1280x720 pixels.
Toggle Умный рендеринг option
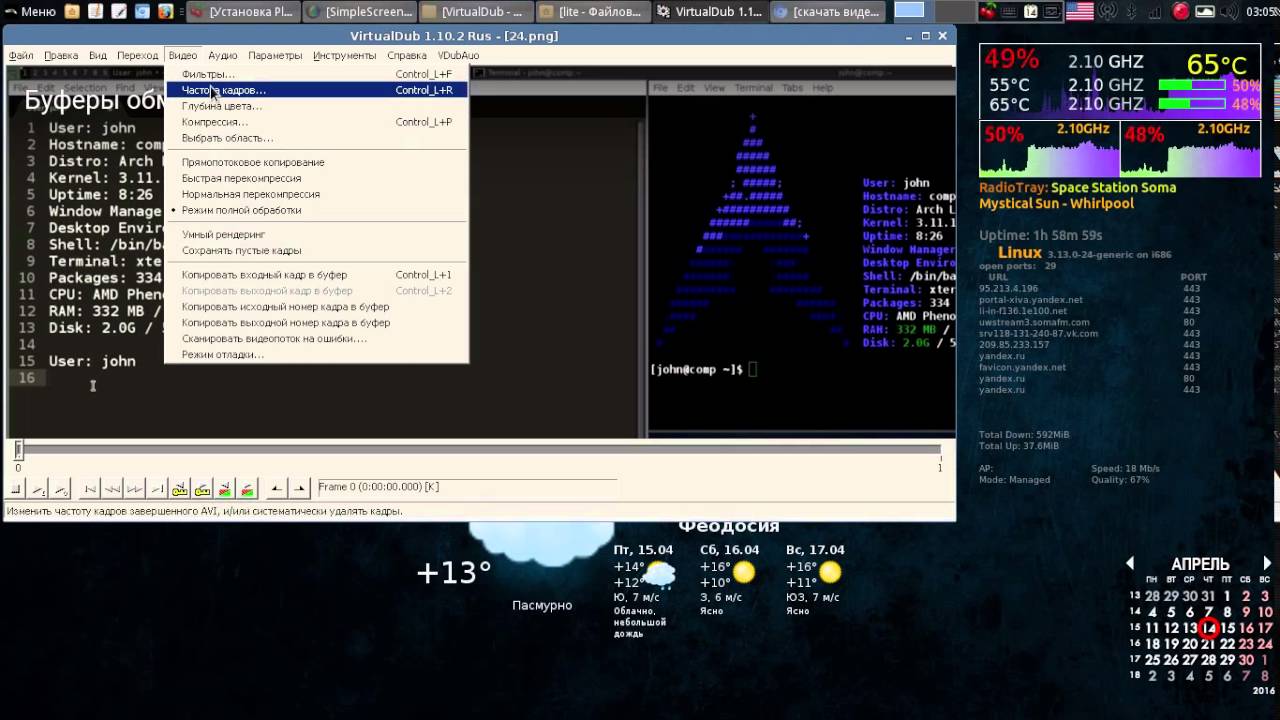point(316,234)
